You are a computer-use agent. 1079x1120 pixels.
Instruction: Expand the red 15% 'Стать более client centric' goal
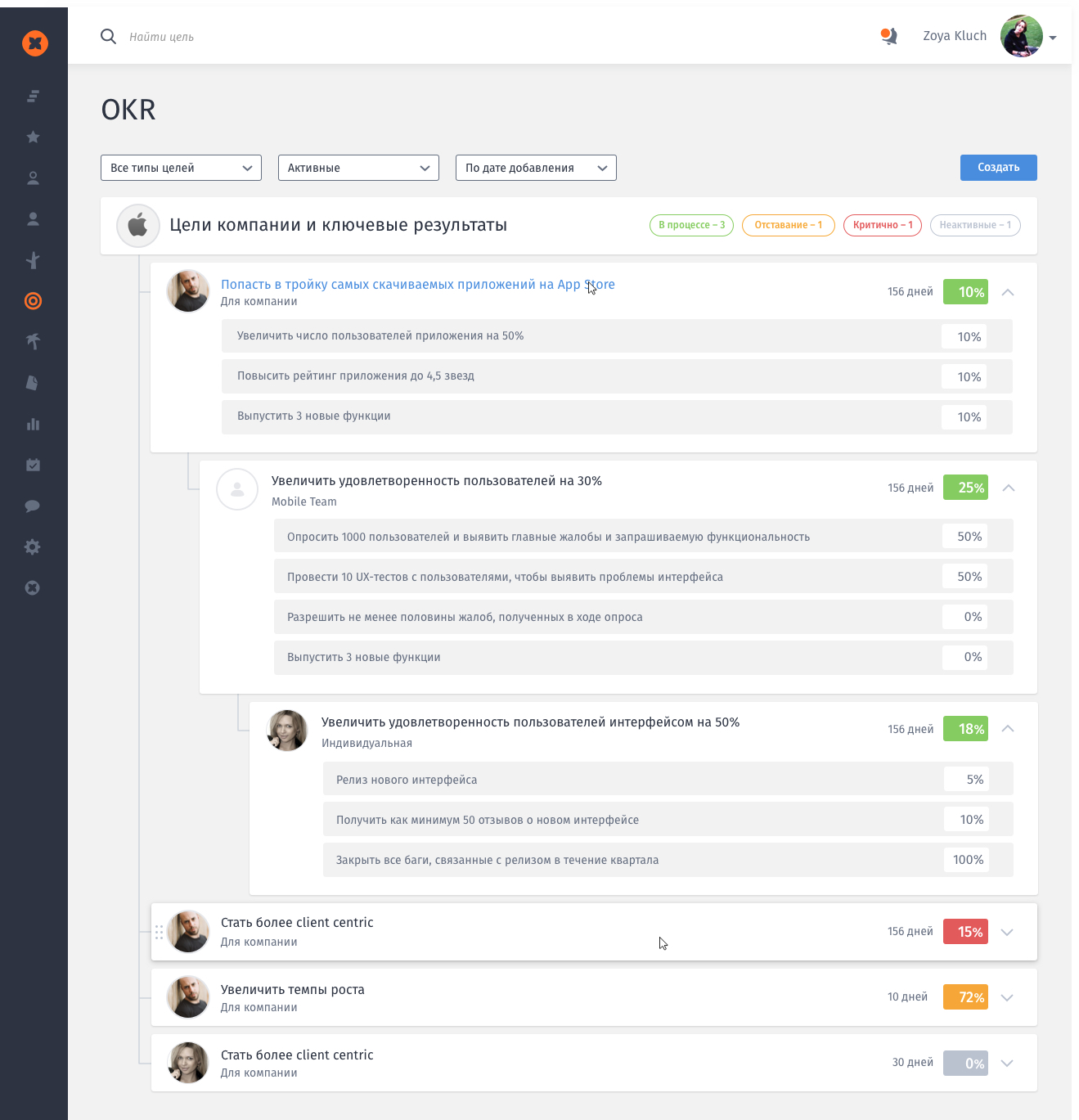click(1008, 932)
